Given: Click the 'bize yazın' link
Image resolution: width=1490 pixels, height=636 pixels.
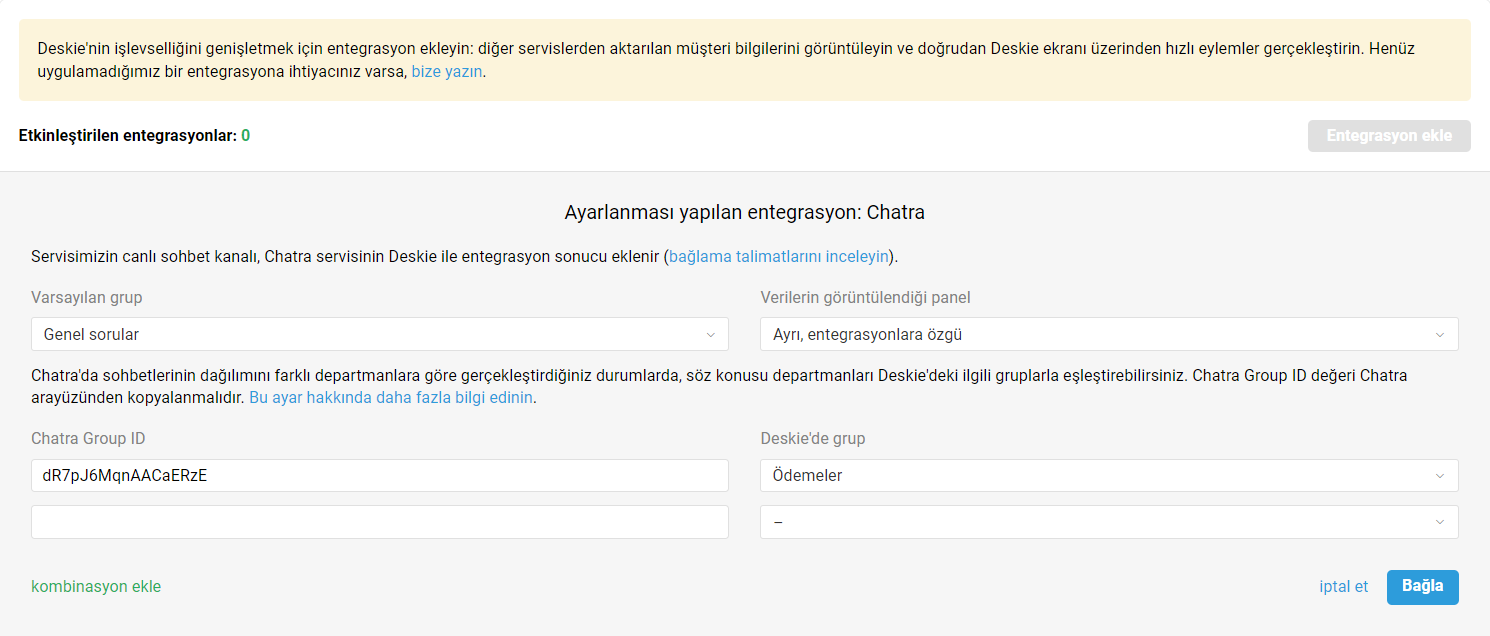Looking at the screenshot, I should click(447, 72).
